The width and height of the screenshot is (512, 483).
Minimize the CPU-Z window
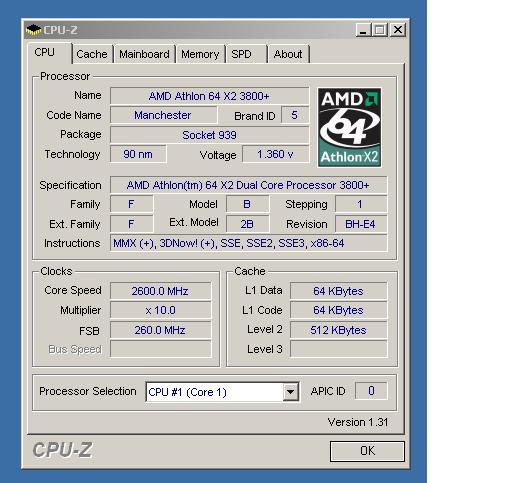click(363, 30)
